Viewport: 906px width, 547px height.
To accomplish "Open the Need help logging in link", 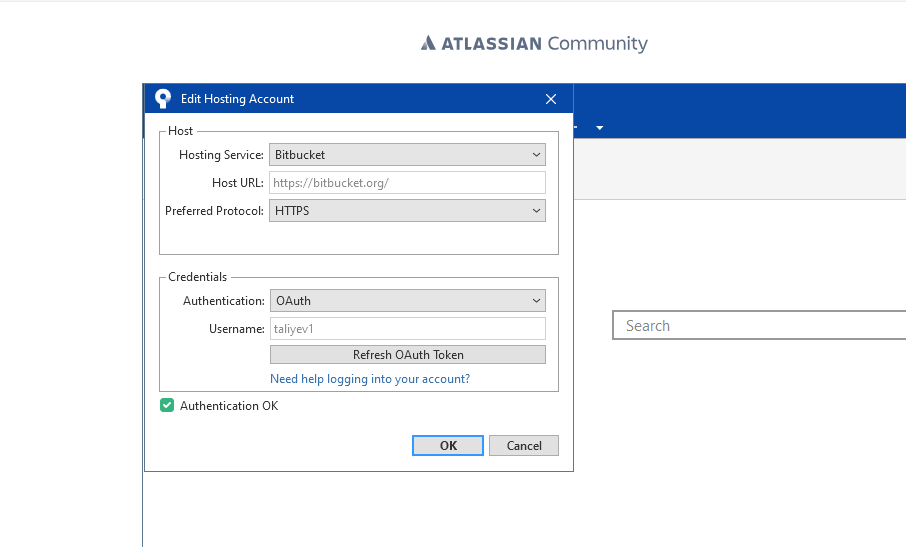I will tap(370, 379).
